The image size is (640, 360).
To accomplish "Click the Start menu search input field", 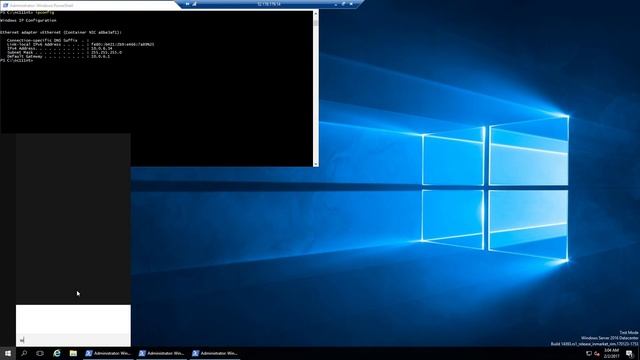I will (x=73, y=340).
